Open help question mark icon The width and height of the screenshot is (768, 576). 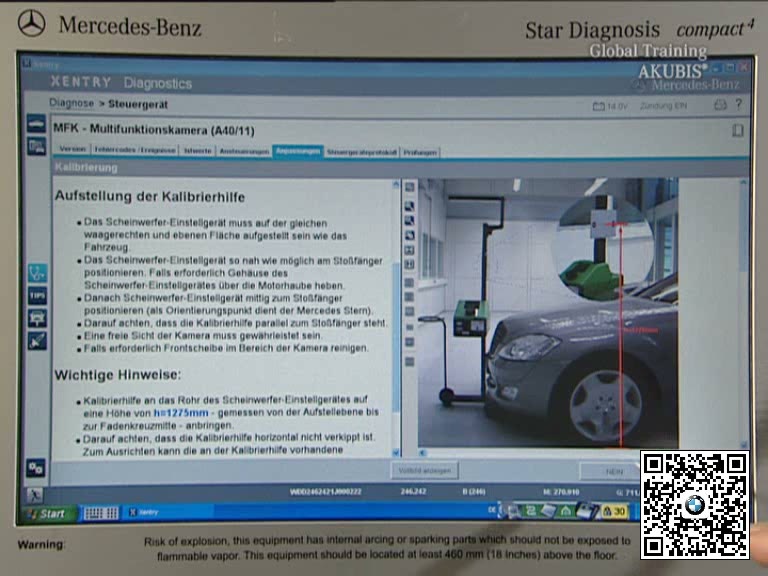739,104
